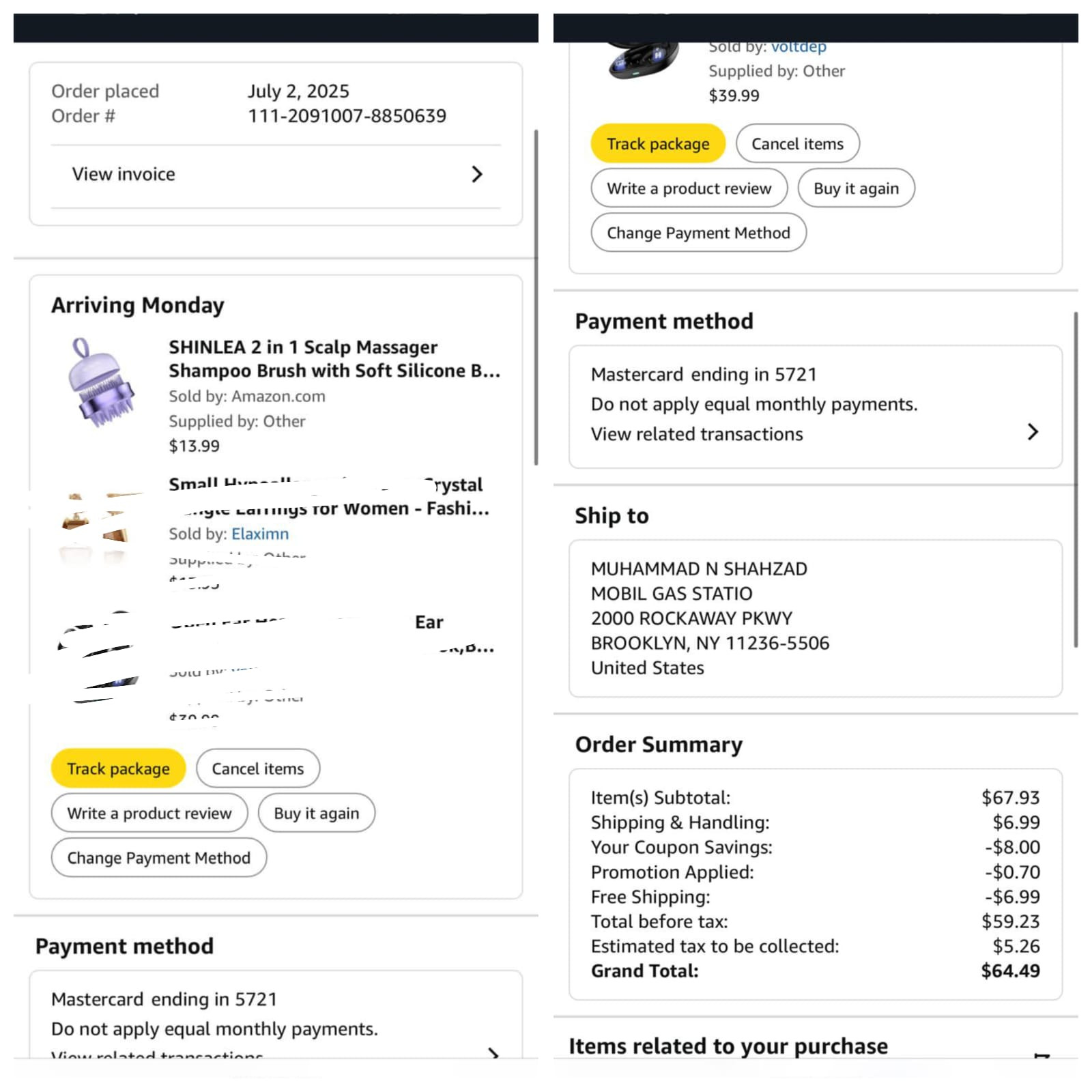Click right Write a product review button

point(689,188)
